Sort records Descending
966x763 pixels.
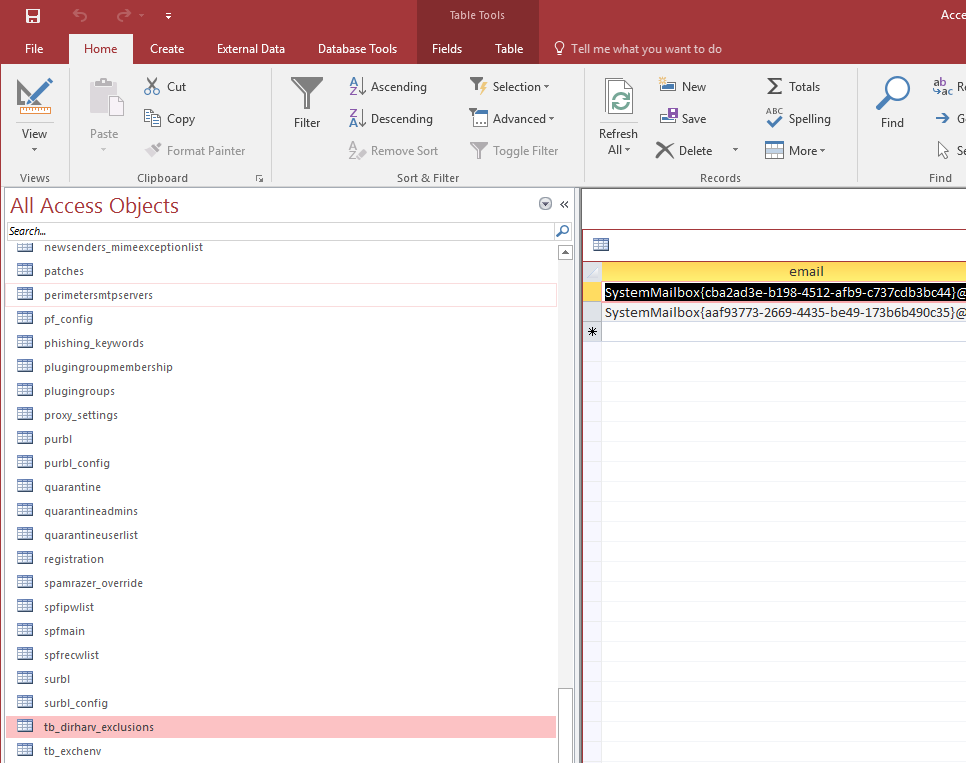[391, 119]
